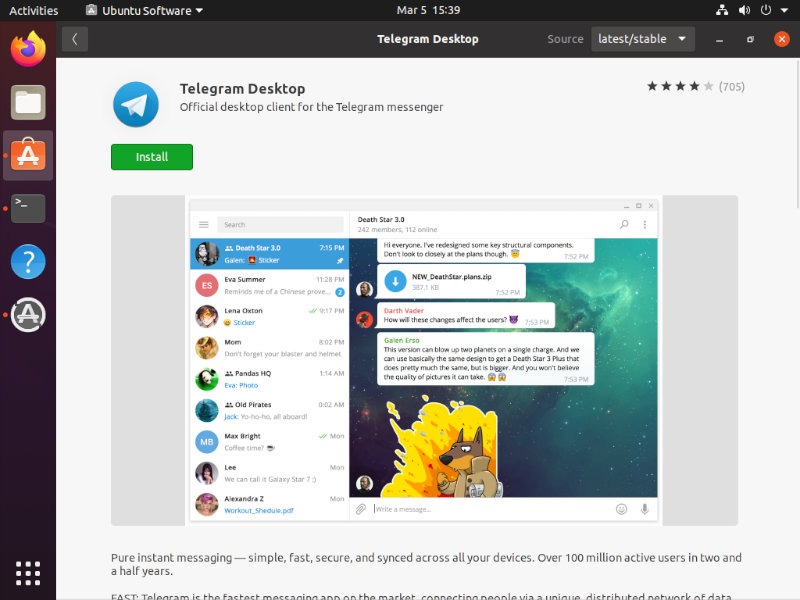The width and height of the screenshot is (800, 600).
Task: Select the highlighted Ubuntu Software icon in the dock
Action: pos(26,155)
